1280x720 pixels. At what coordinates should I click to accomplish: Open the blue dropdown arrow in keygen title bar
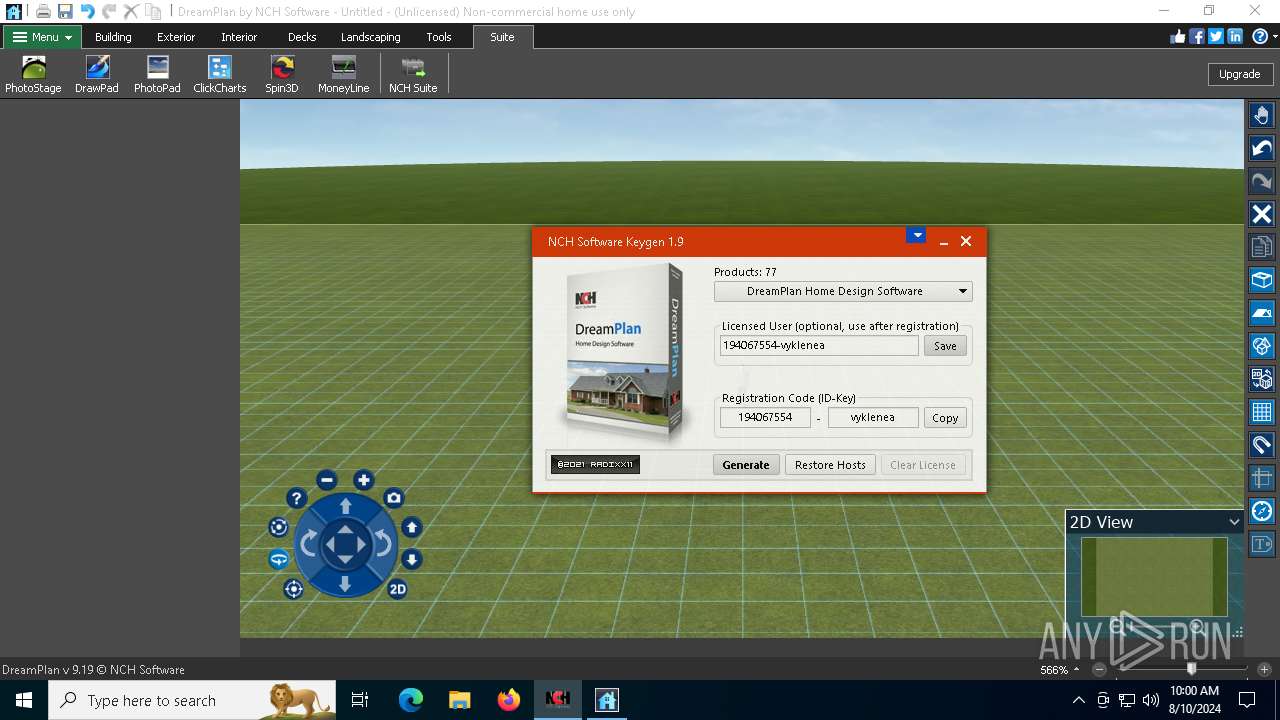click(916, 236)
